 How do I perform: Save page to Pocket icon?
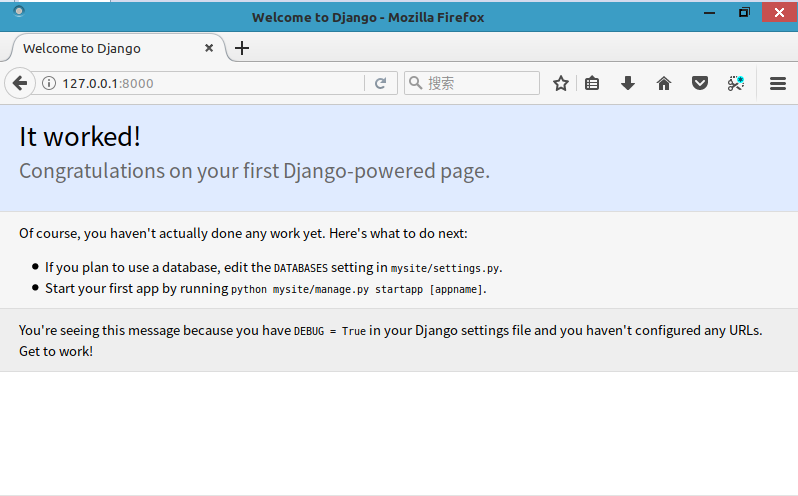coord(700,83)
